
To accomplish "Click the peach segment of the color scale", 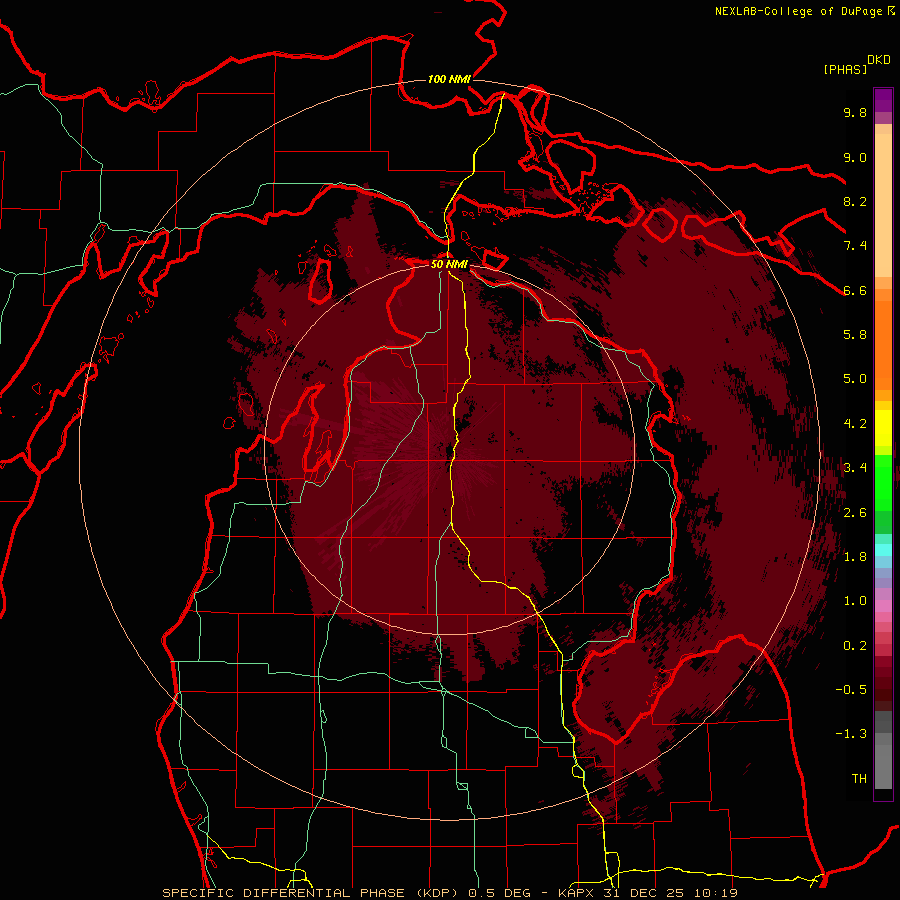I will point(883,207).
